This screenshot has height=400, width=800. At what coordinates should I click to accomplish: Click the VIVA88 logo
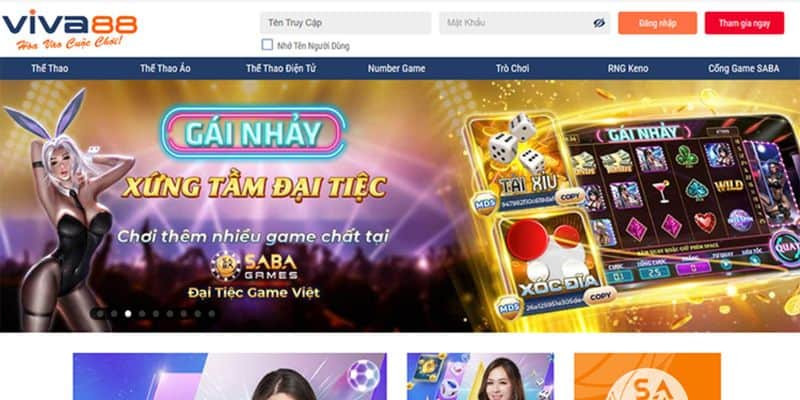(69, 31)
